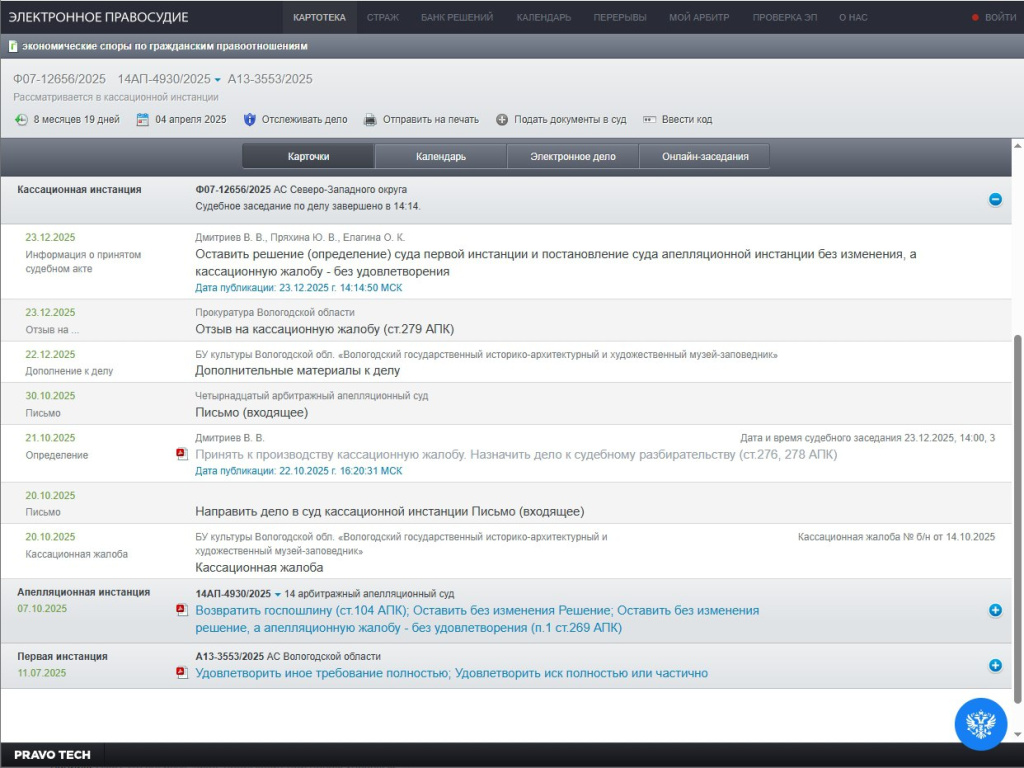The width and height of the screenshot is (1024, 768).
Task: Open PDF icon for the first instance decision
Action: coord(182,673)
